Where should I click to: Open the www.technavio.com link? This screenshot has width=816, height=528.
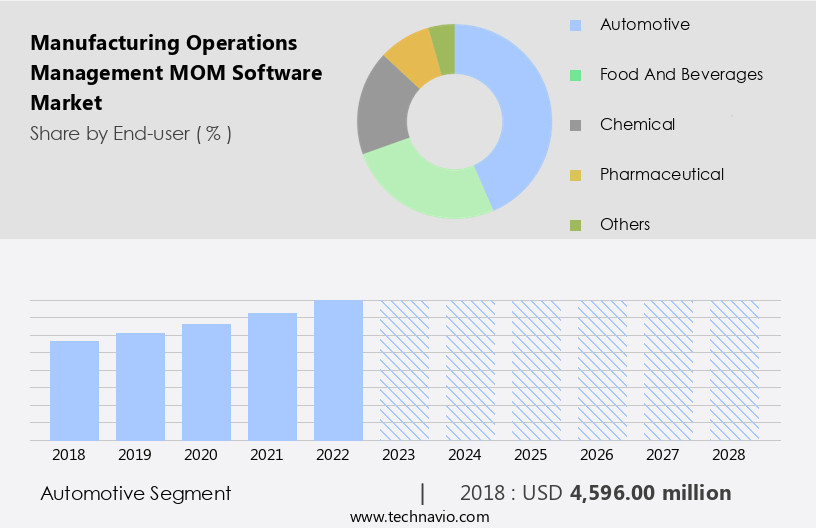click(420, 517)
